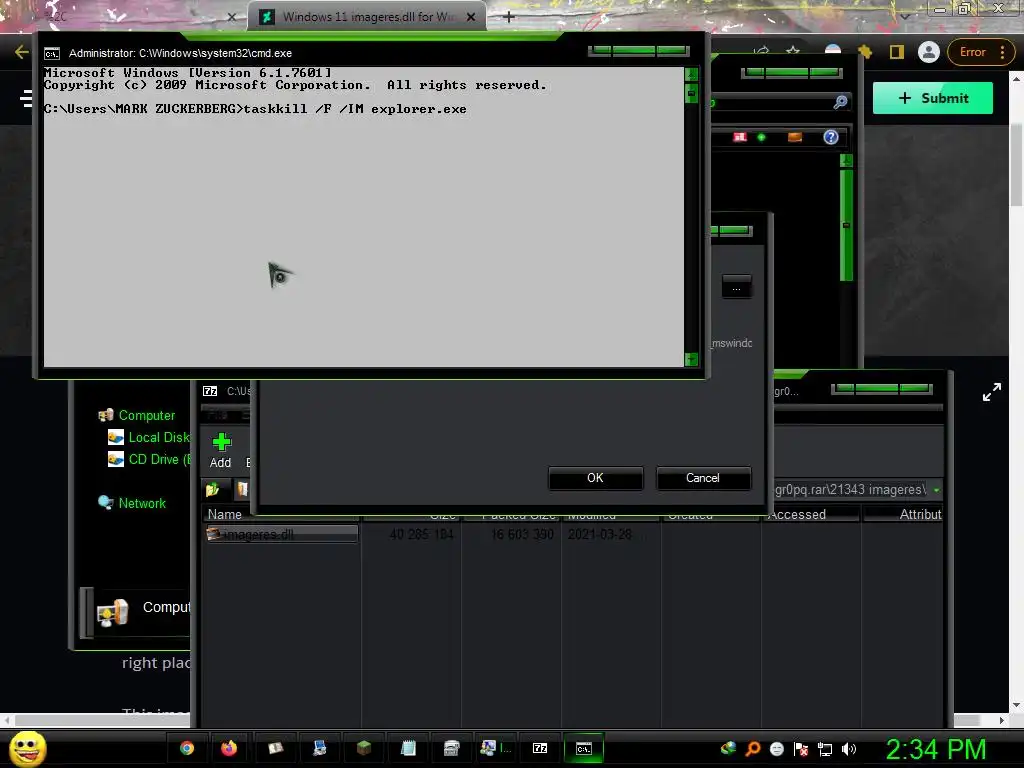Click the page horizontal scroll right arrow
This screenshot has height=768, width=1024.
(1001, 720)
